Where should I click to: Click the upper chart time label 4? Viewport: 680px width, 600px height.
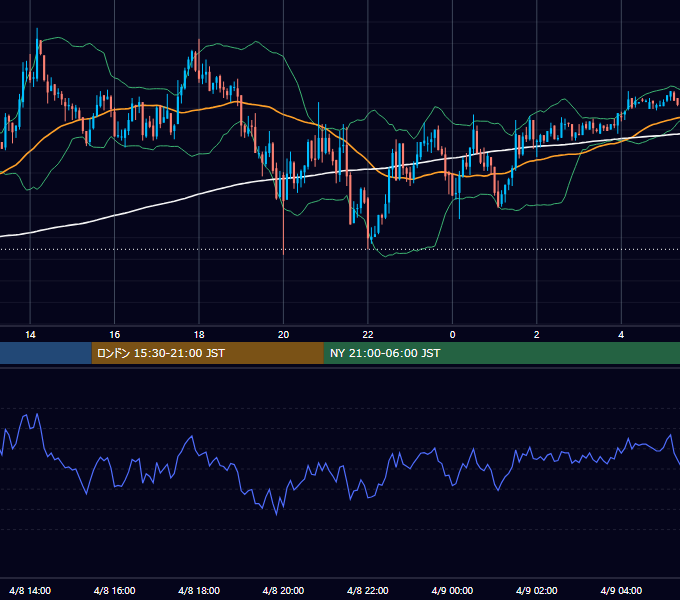coord(621,335)
